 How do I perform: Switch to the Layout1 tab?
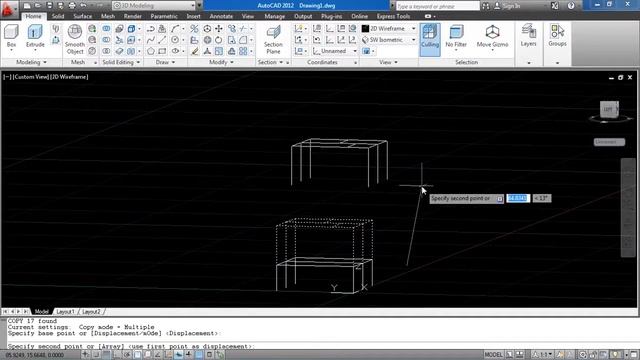point(65,312)
